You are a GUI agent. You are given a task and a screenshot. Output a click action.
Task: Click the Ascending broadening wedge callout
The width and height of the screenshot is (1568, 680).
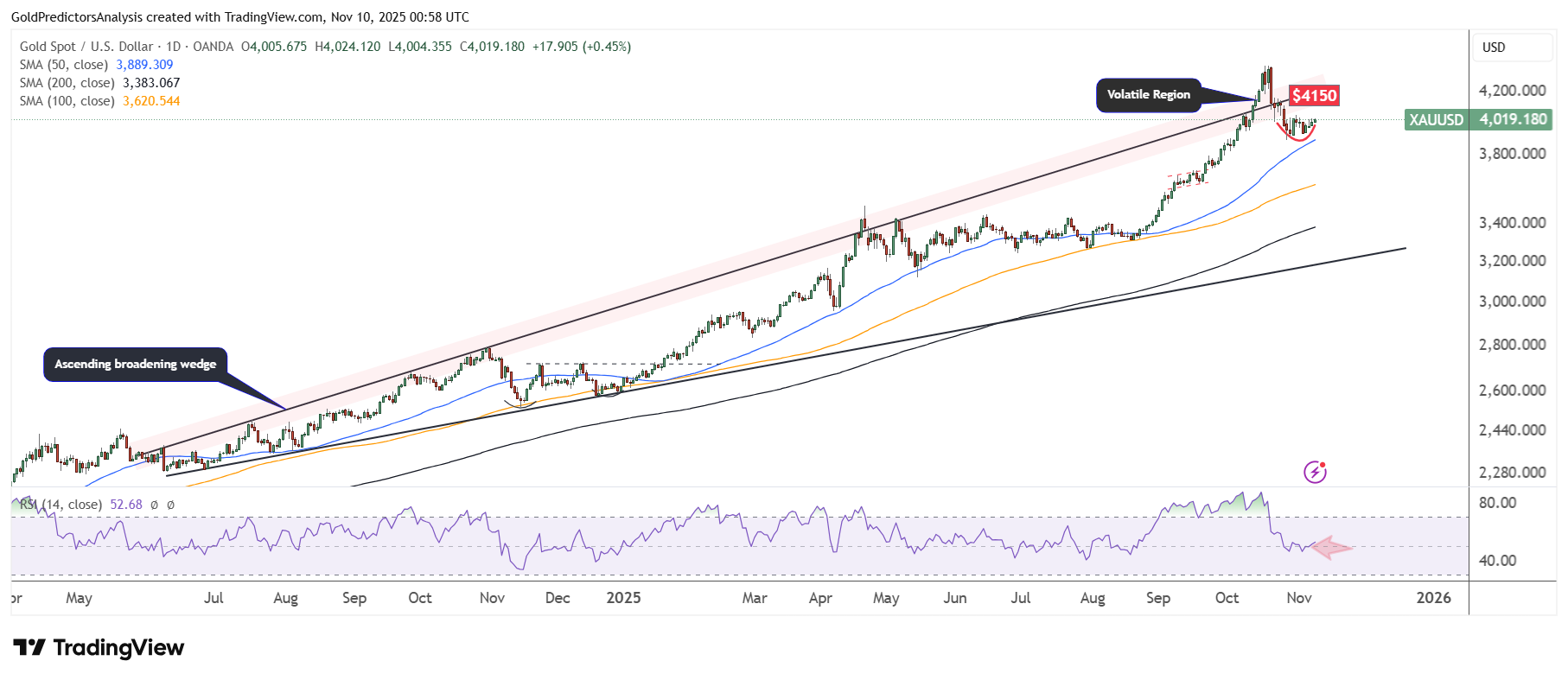tap(136, 364)
